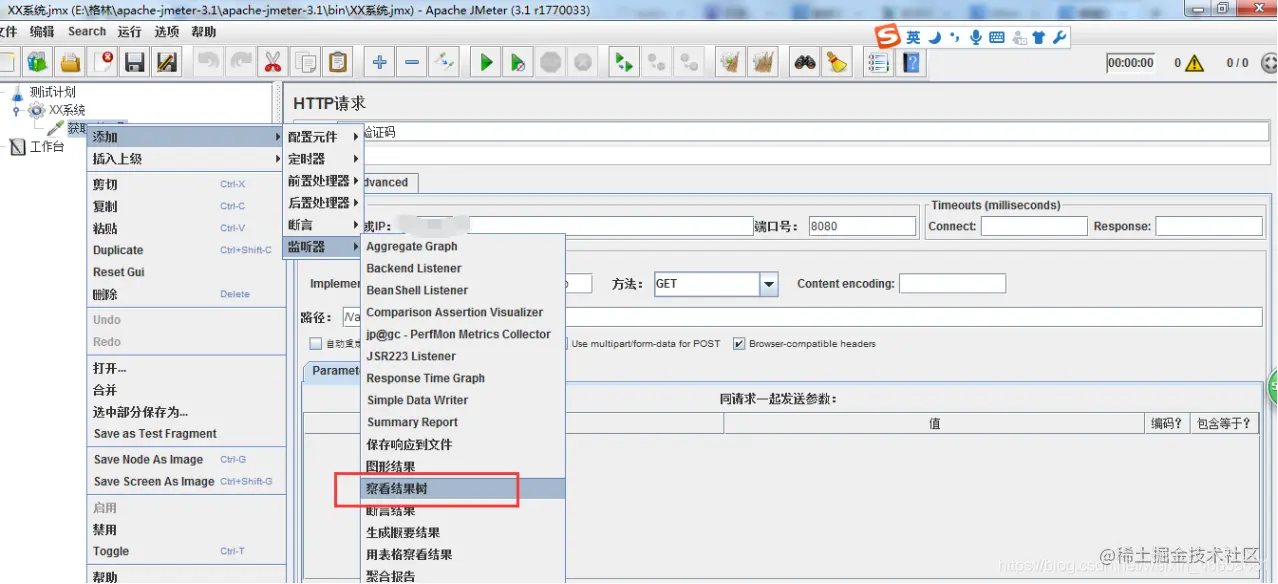Screen dimensions: 1278x584
Task: Open the Search menu in menu bar
Action: [x=87, y=32]
